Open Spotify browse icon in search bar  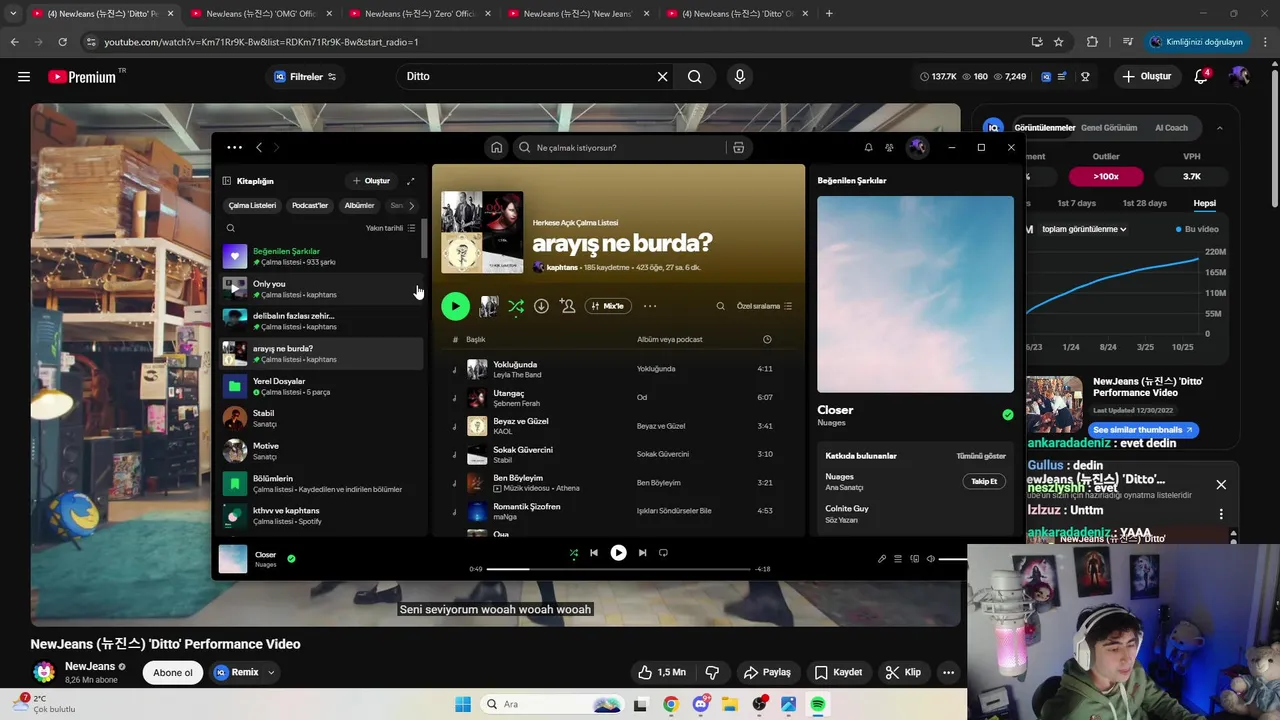738,147
